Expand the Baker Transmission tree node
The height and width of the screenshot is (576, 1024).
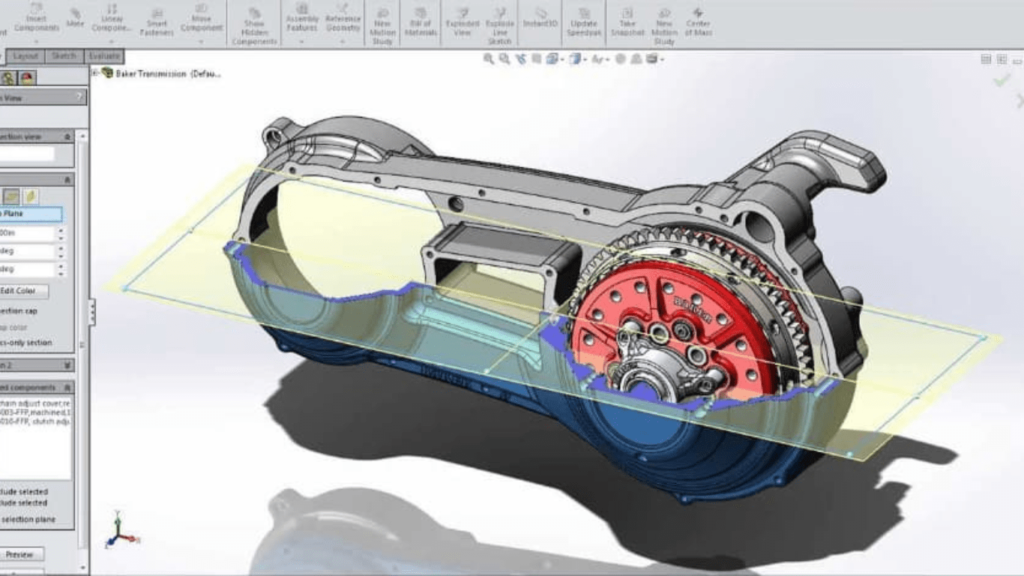pyautogui.click(x=95, y=73)
